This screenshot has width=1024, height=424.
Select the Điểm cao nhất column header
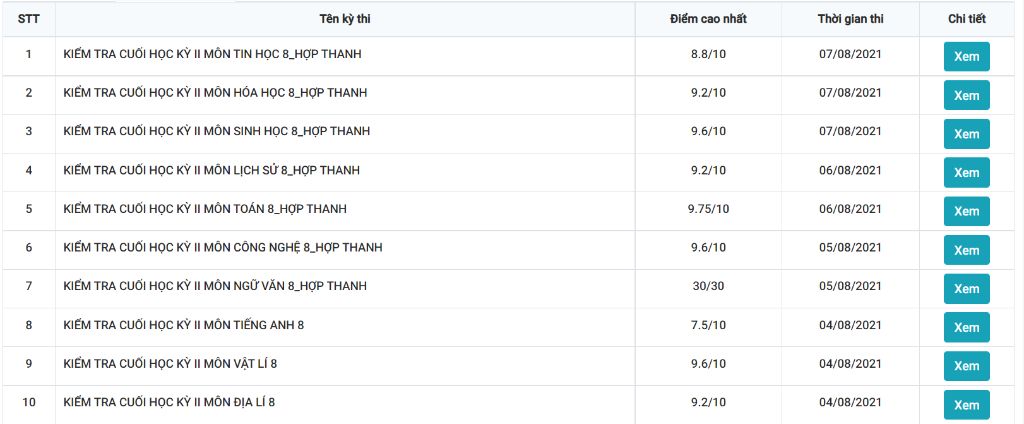pyautogui.click(x=708, y=19)
